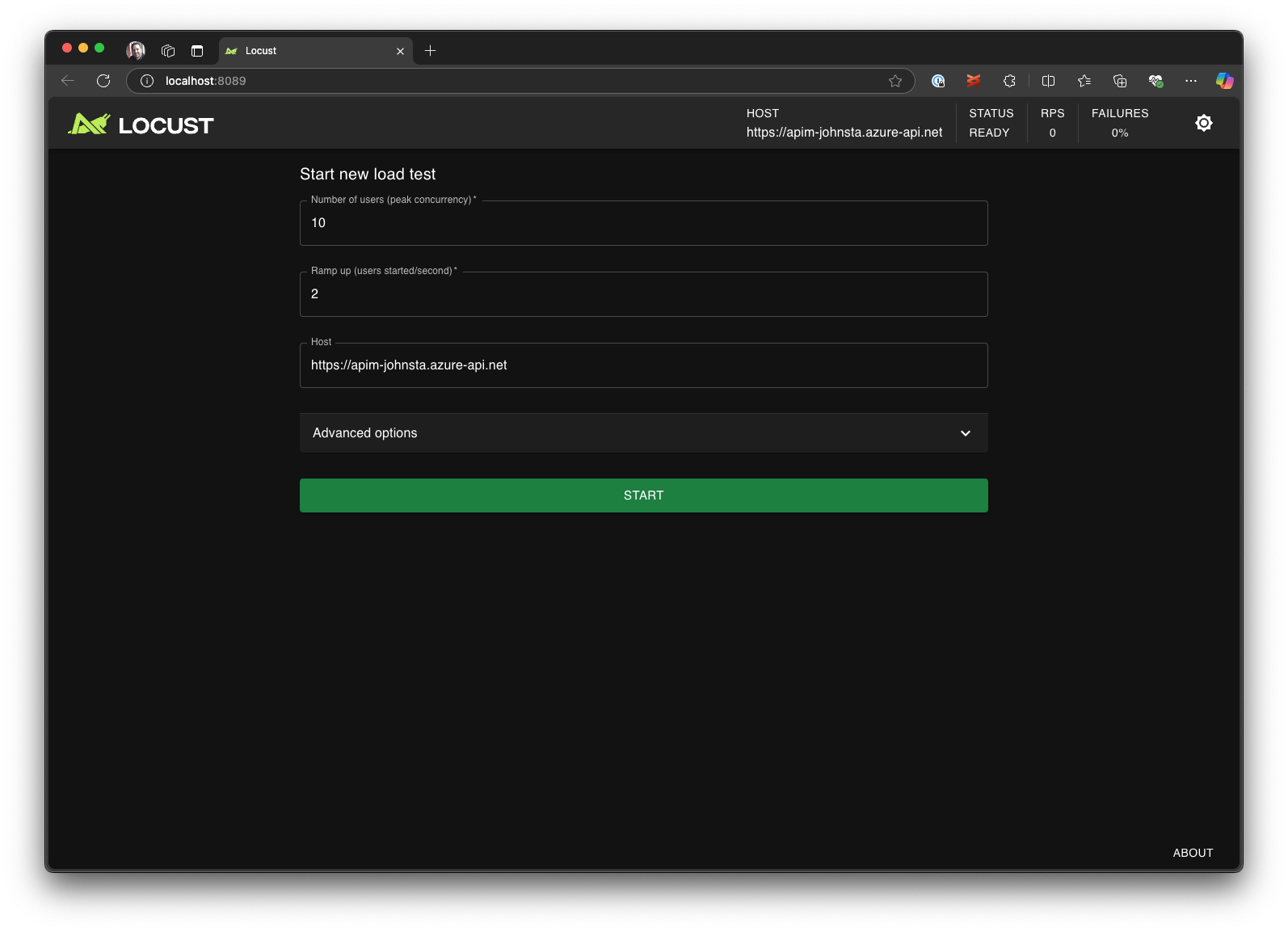Click the Advanced options chevron arrow
This screenshot has height=932, width=1288.
[965, 433]
